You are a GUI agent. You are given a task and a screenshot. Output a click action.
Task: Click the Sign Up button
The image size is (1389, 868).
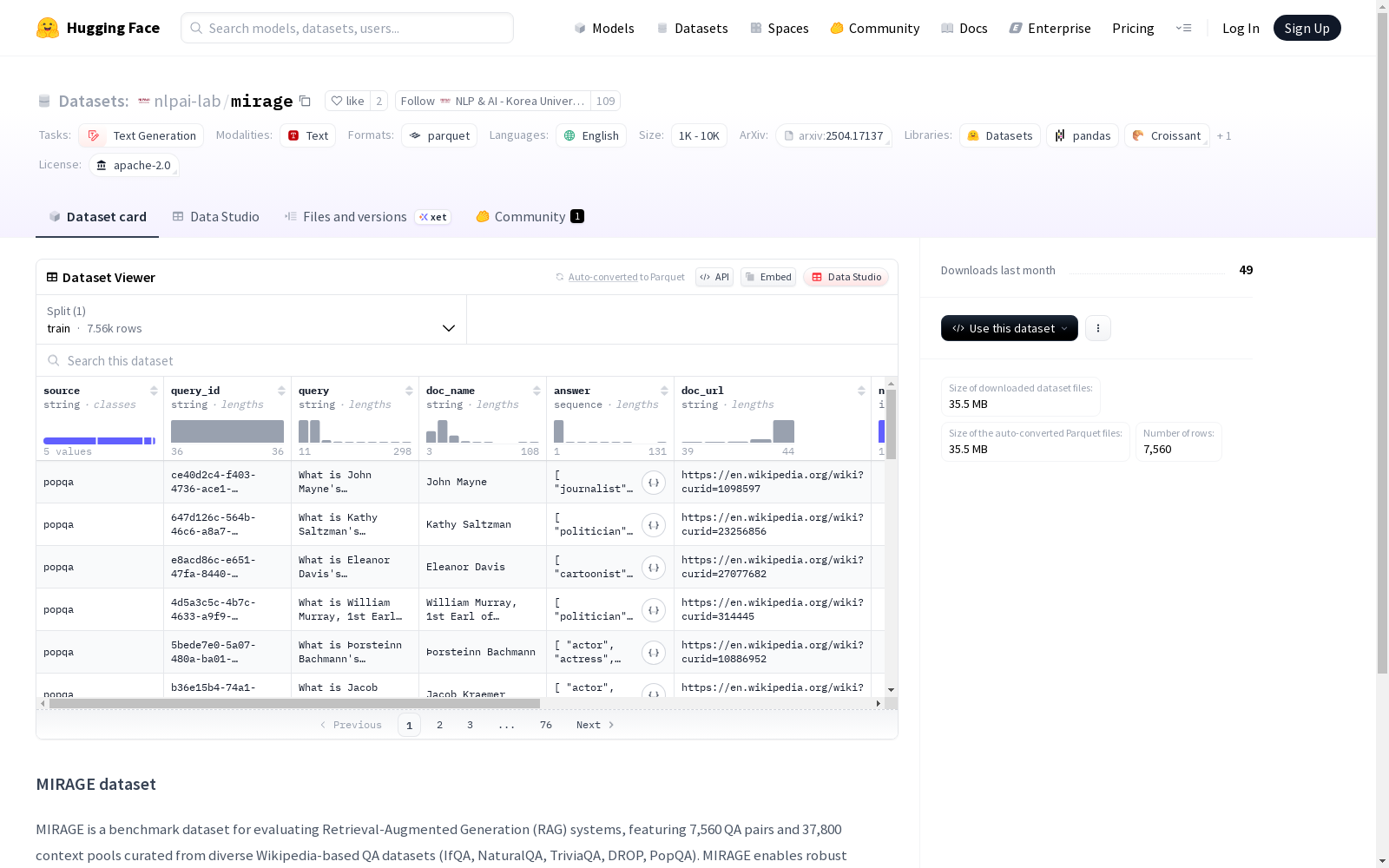click(x=1307, y=28)
